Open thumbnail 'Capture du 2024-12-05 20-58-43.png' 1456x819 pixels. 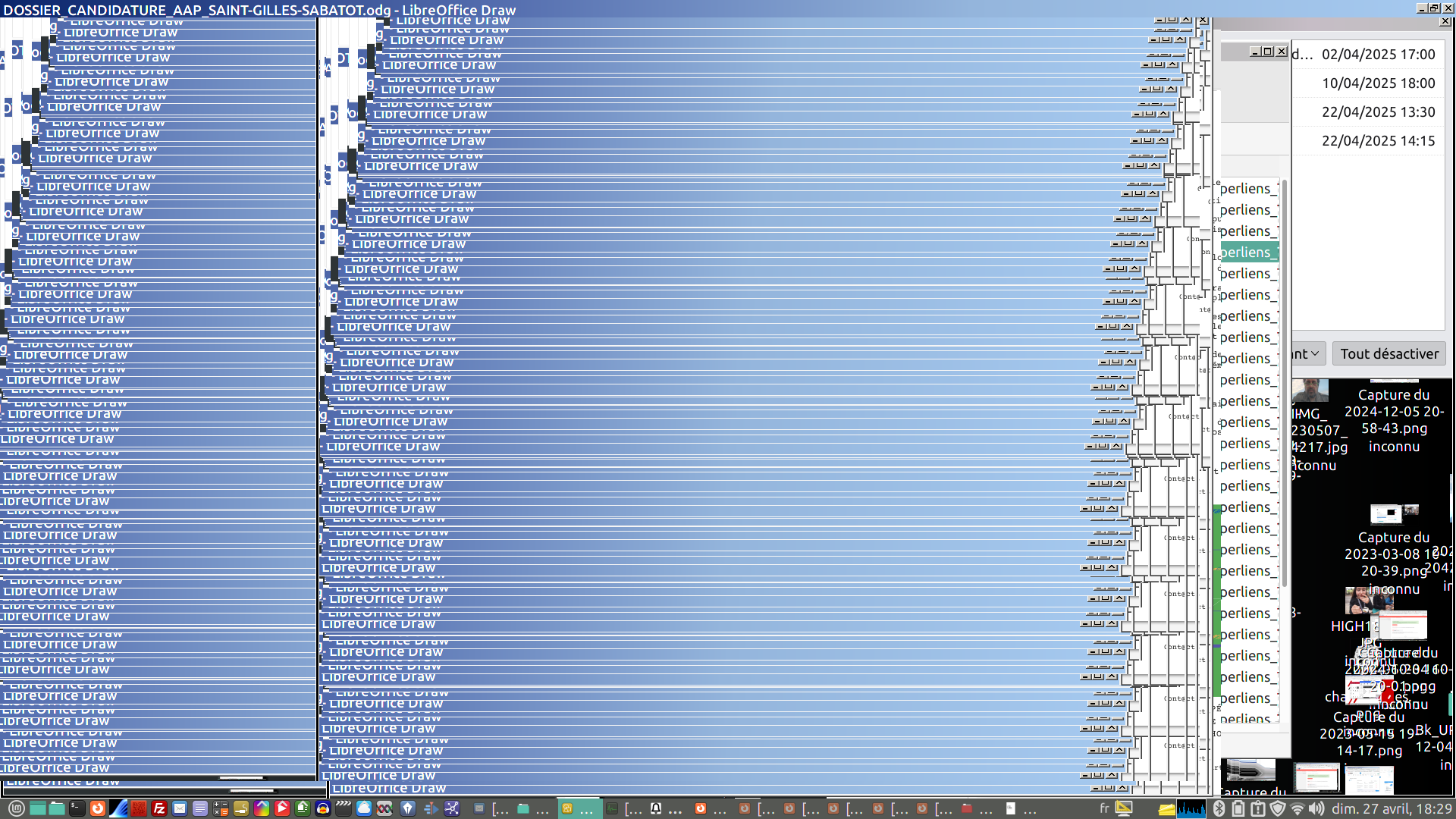[x=1393, y=412]
